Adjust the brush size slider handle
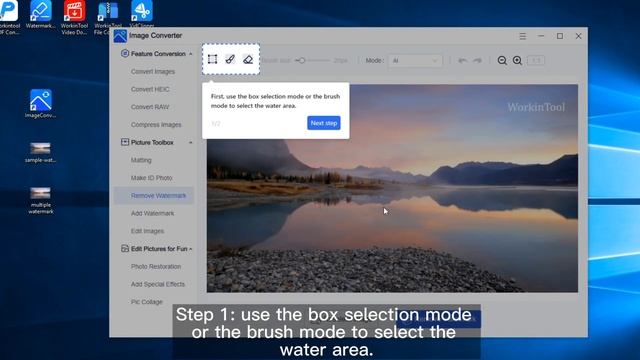 302,60
